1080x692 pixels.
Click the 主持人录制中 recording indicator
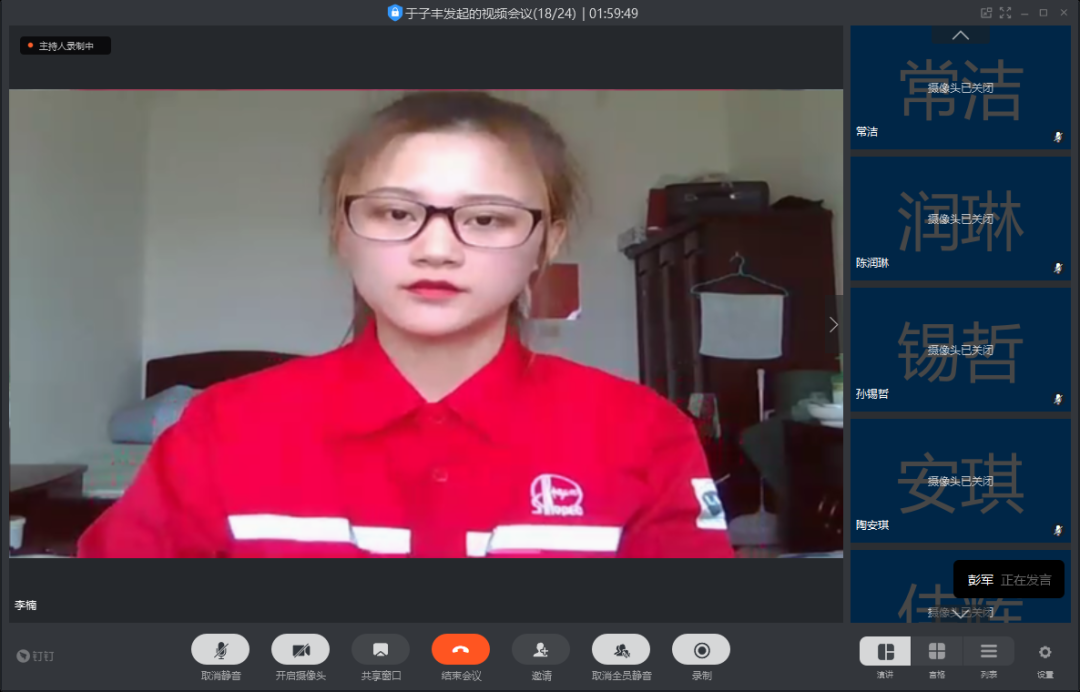coord(65,46)
